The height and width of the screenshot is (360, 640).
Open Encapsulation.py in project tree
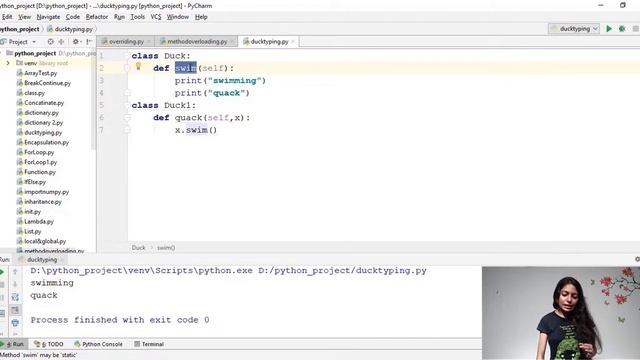pos(43,142)
